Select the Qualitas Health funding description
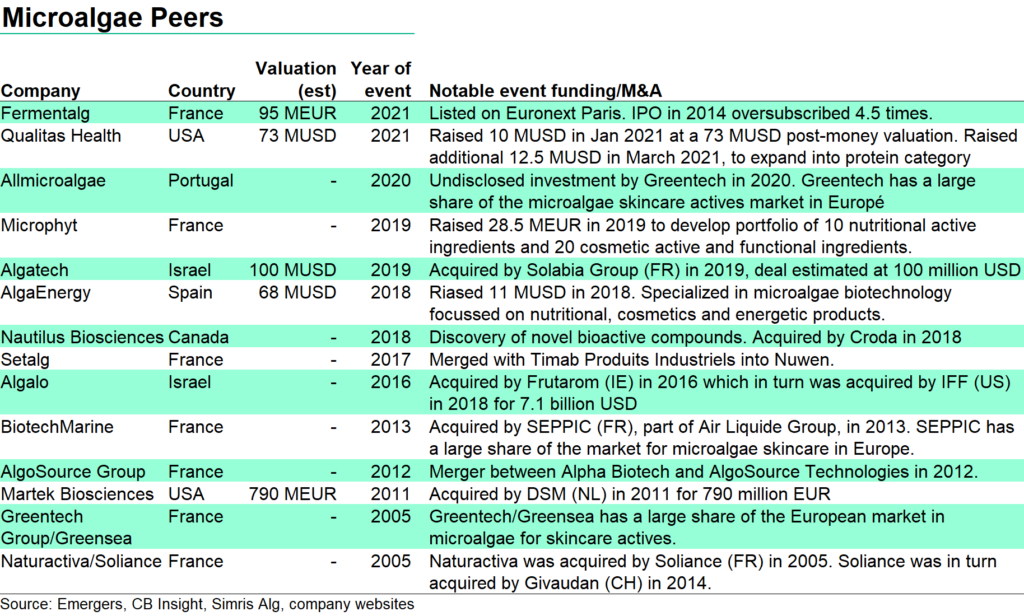 (x=723, y=147)
